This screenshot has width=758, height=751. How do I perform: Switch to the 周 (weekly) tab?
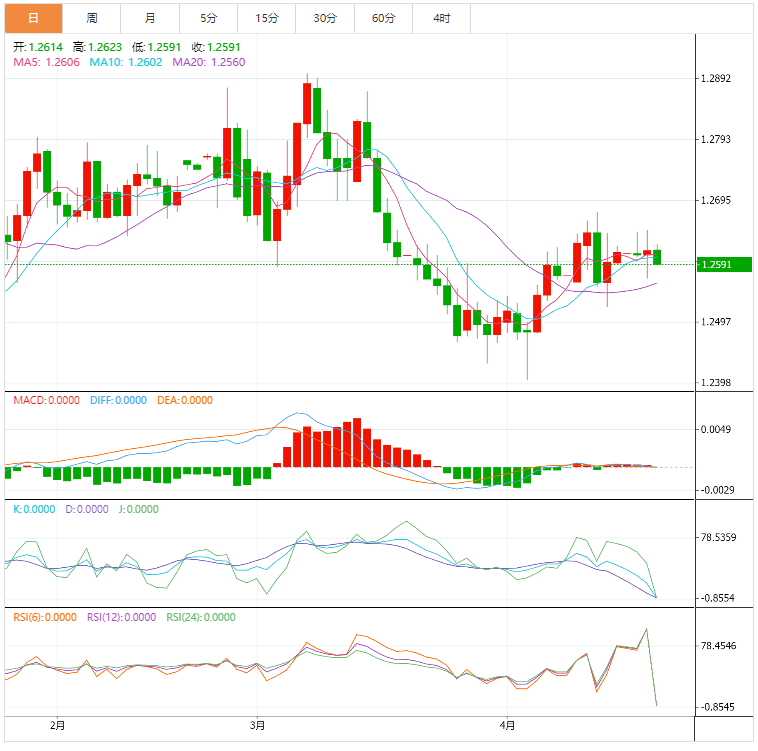click(x=92, y=18)
